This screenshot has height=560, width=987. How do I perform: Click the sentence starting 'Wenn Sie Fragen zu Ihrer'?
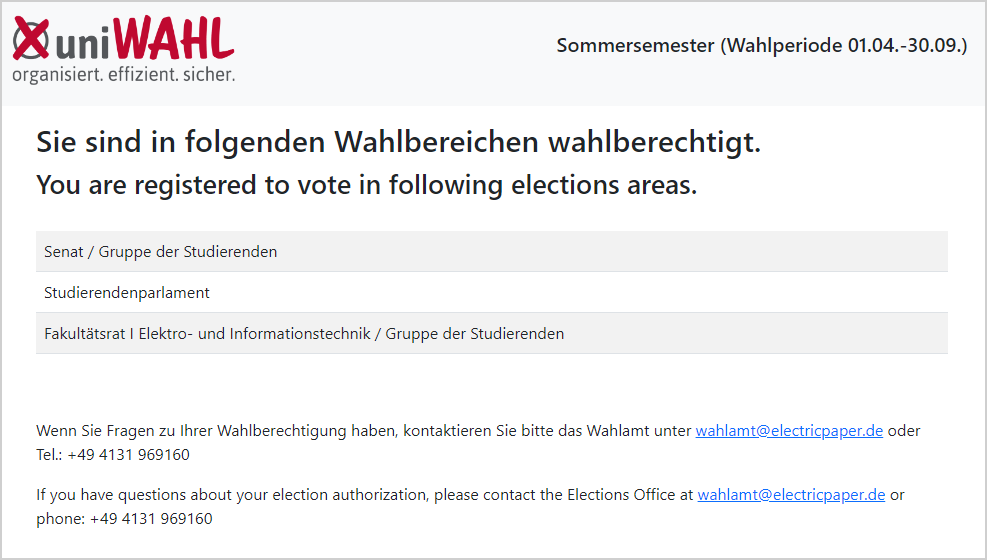pos(478,443)
